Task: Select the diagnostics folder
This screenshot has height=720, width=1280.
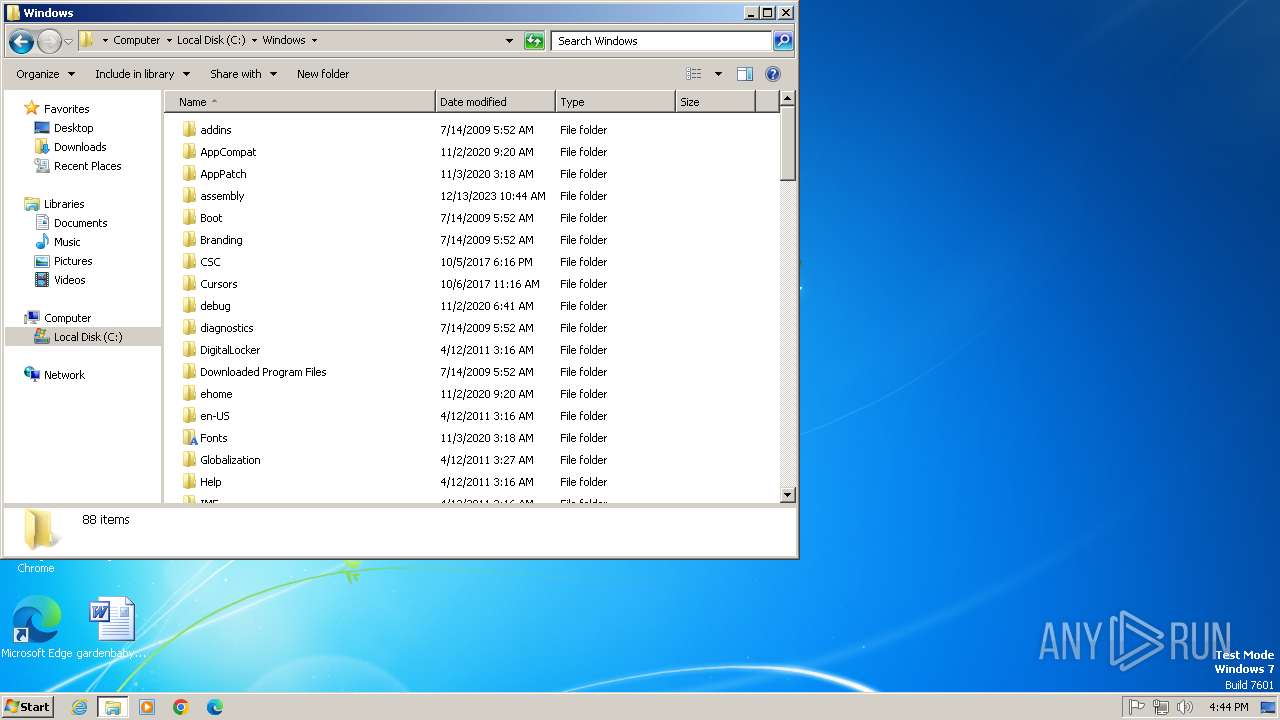Action: 226,328
